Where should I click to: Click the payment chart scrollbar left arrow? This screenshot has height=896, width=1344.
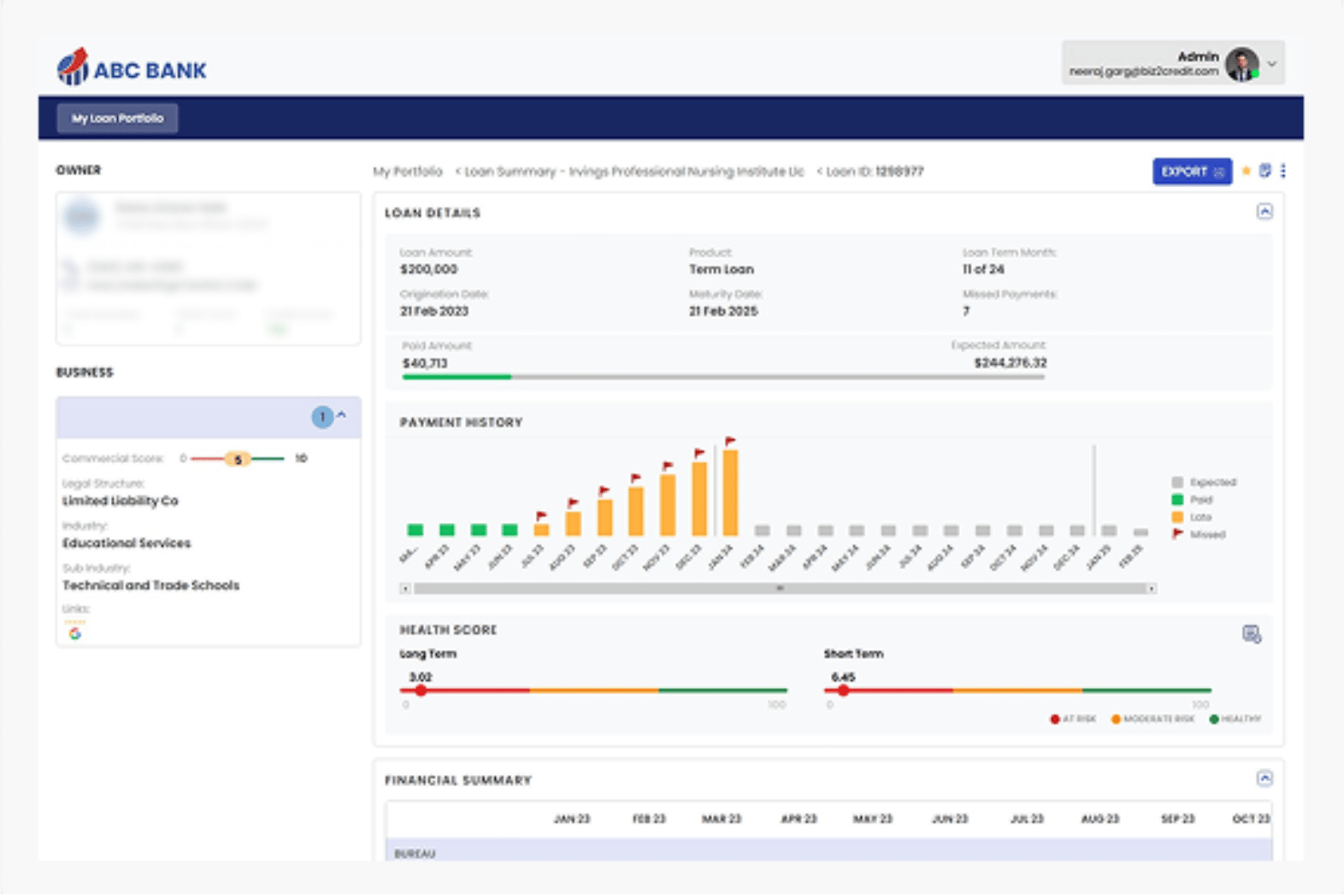click(405, 589)
